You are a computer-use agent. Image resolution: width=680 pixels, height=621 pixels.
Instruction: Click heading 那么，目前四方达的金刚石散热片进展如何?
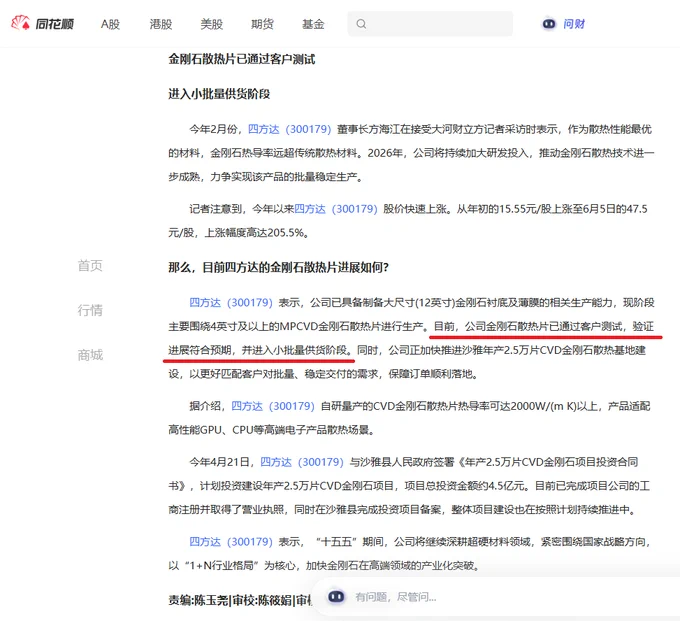click(278, 267)
